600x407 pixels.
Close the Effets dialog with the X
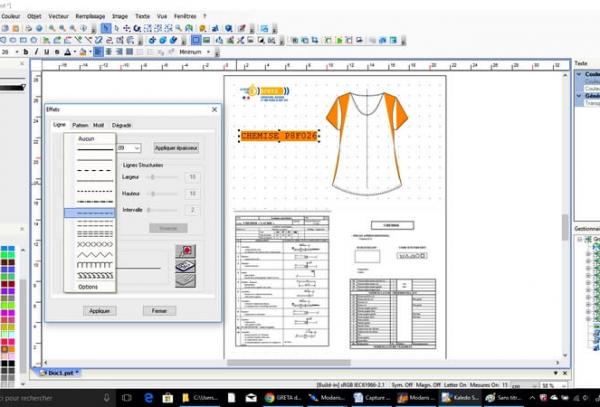pos(214,109)
